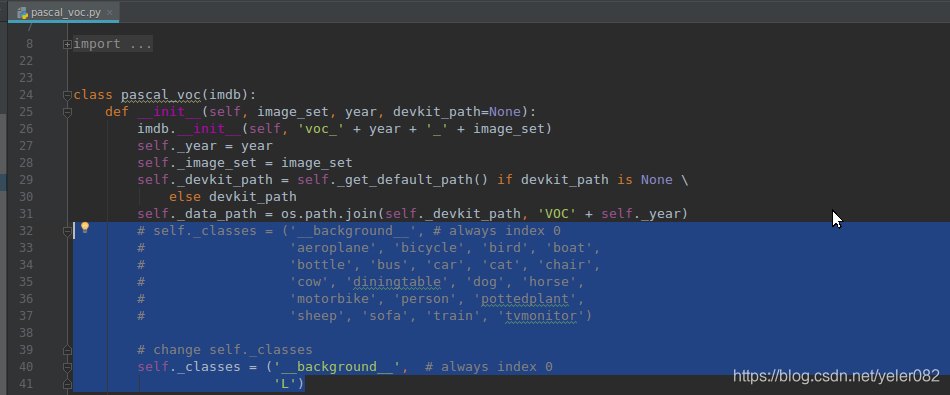950x395 pixels.
Task: Click the 'pottedplant' word
Action: pyautogui.click(x=525, y=299)
